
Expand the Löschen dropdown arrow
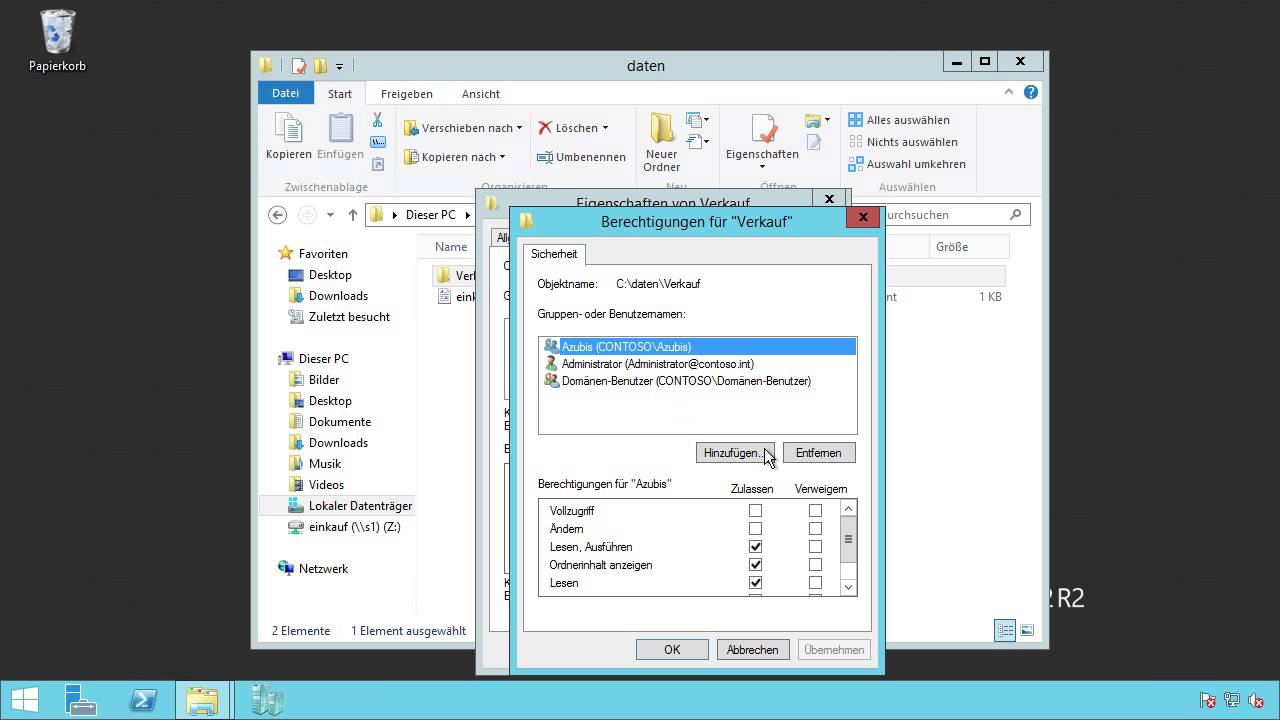(605, 128)
